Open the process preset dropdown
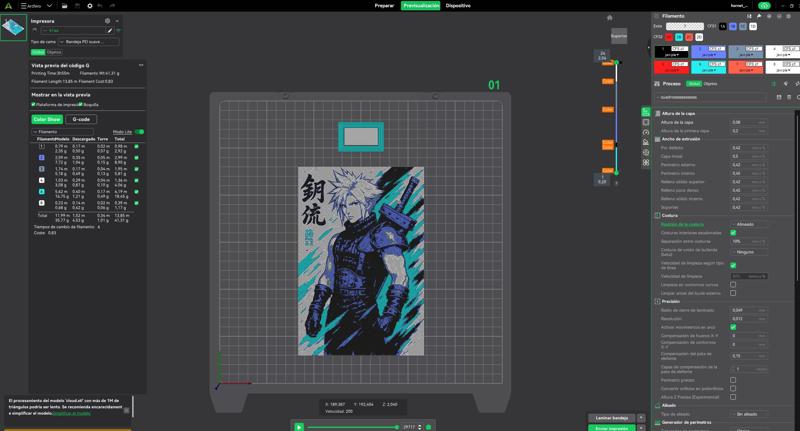Viewport: 800px width, 431px height. coord(712,97)
